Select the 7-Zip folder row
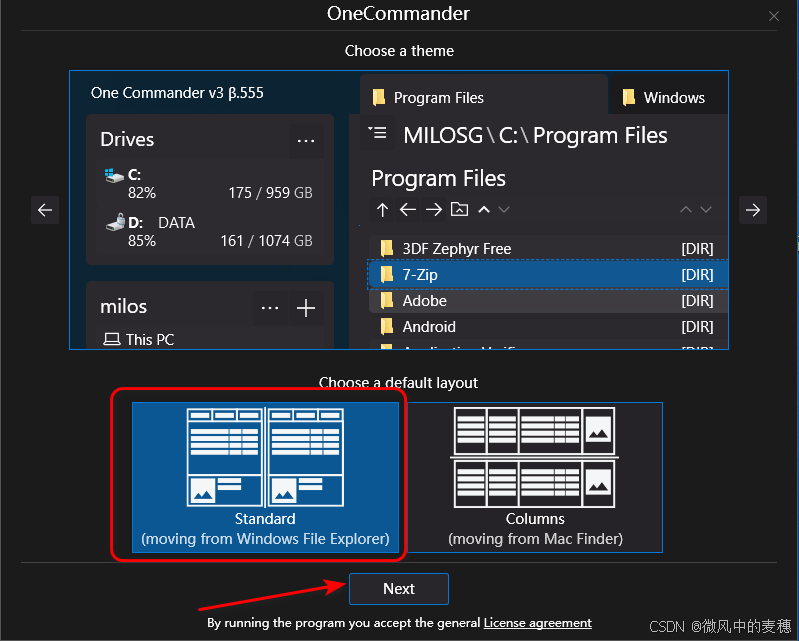This screenshot has width=799, height=641. (x=548, y=275)
